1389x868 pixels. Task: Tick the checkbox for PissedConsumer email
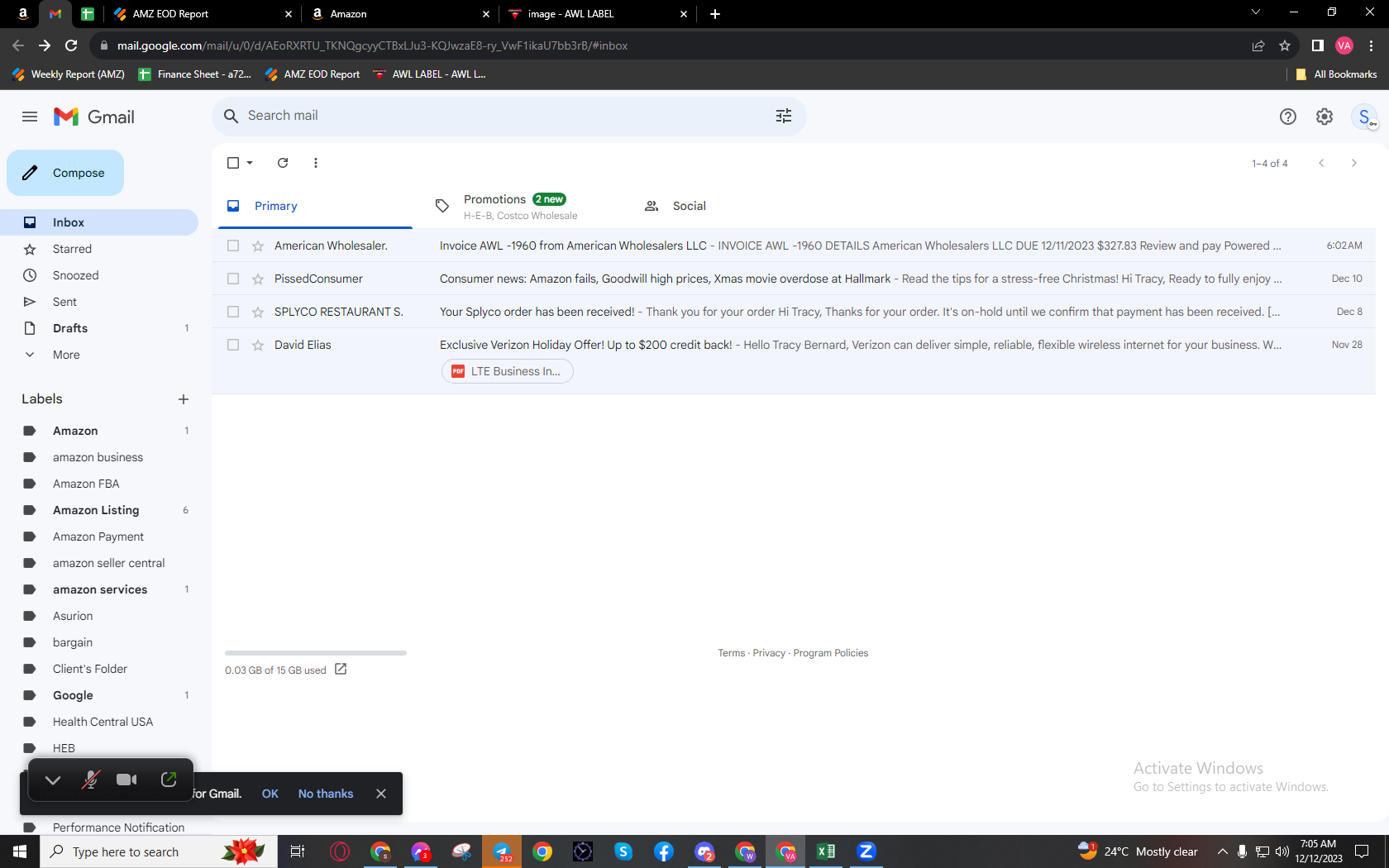[233, 279]
